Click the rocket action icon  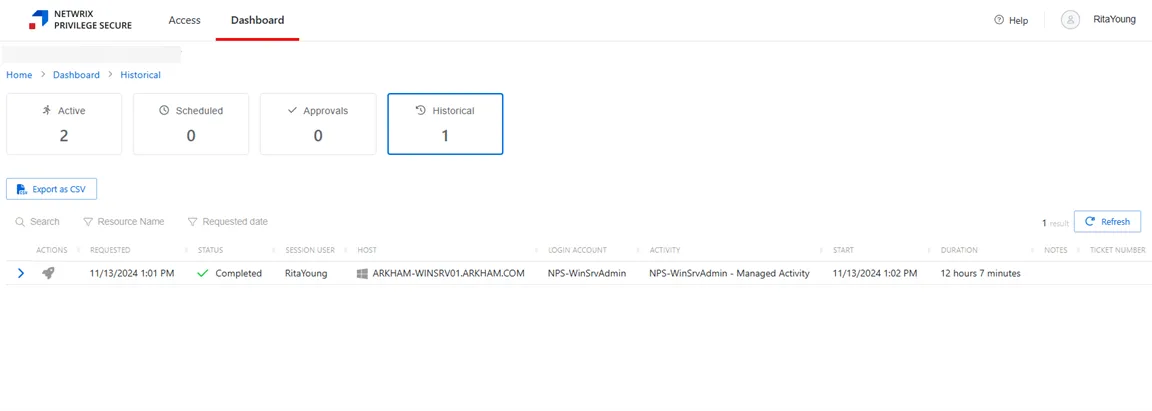point(48,274)
